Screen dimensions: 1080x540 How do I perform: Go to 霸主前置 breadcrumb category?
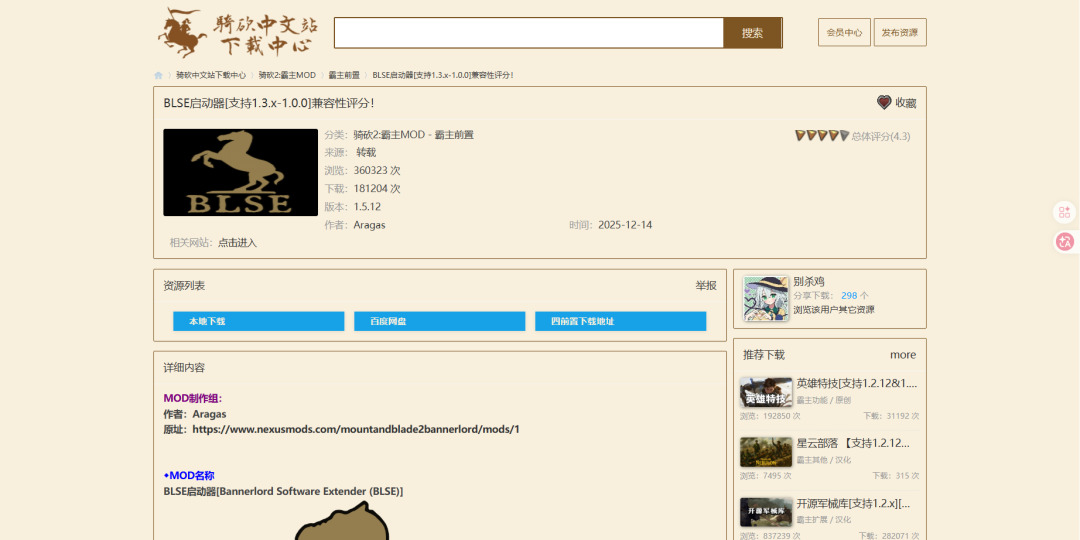coord(344,75)
